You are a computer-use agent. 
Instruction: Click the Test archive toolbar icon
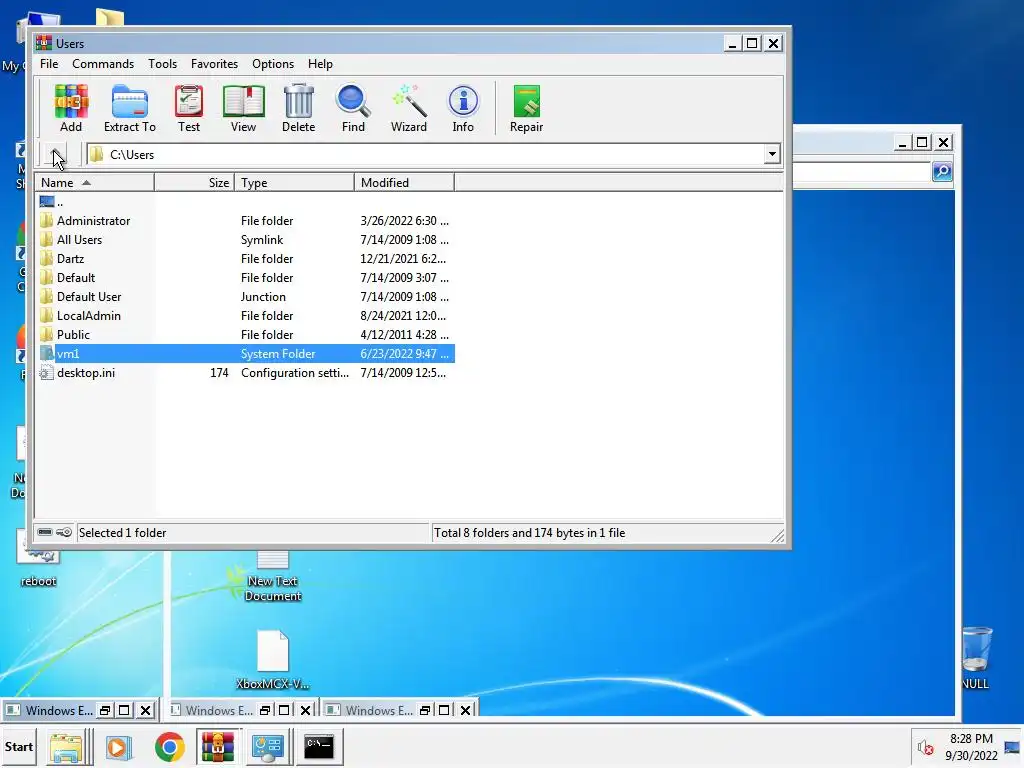[x=189, y=108]
